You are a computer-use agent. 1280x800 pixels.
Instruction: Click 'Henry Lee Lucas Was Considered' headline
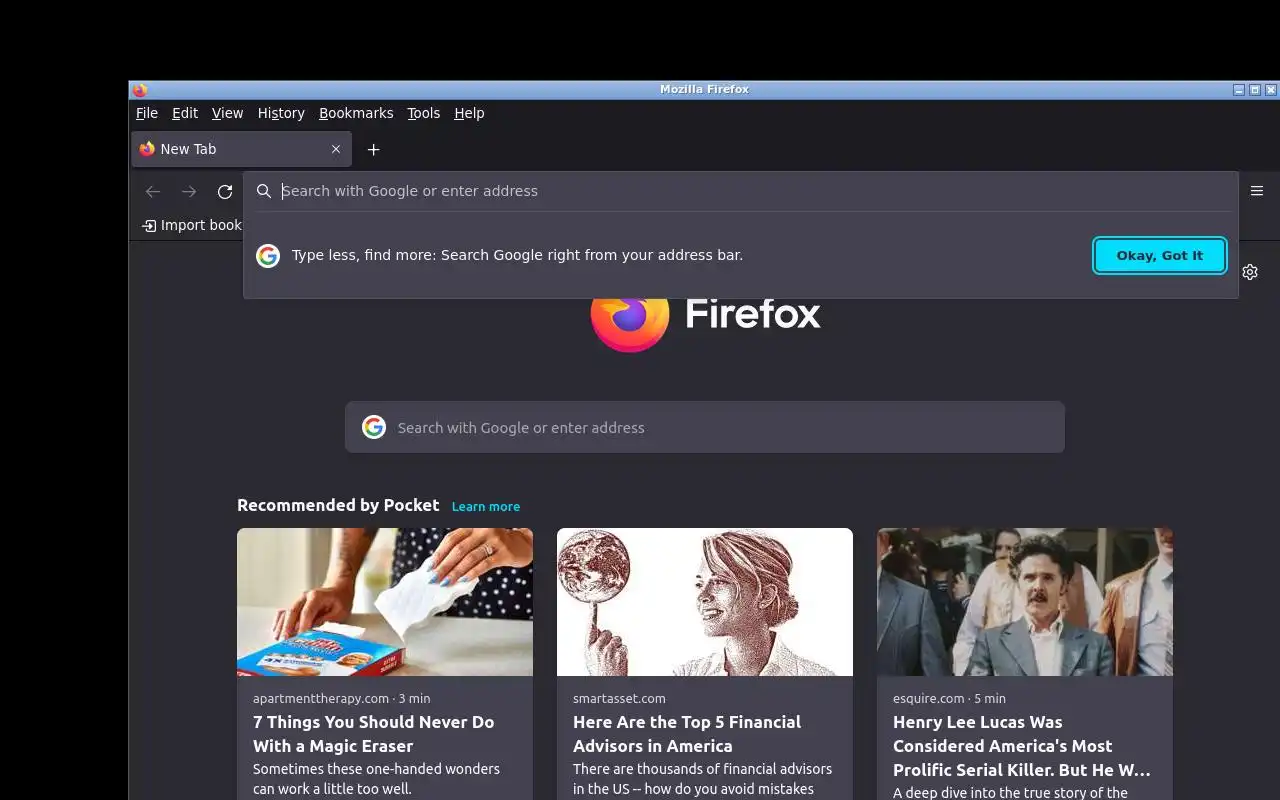tap(1022, 746)
